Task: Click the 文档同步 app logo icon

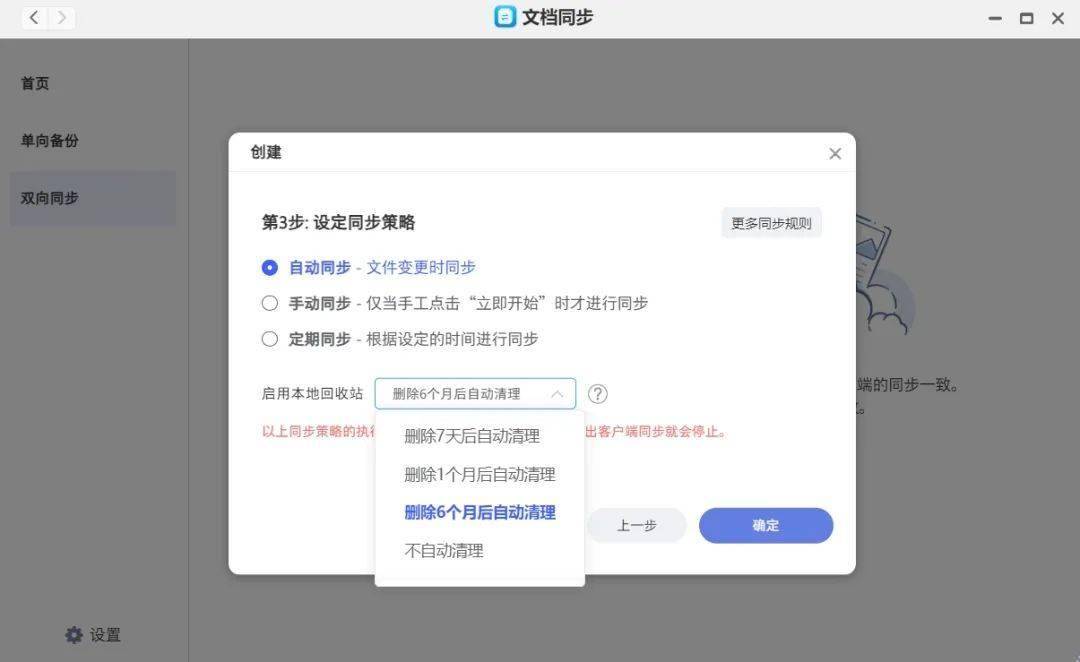Action: coord(505,17)
